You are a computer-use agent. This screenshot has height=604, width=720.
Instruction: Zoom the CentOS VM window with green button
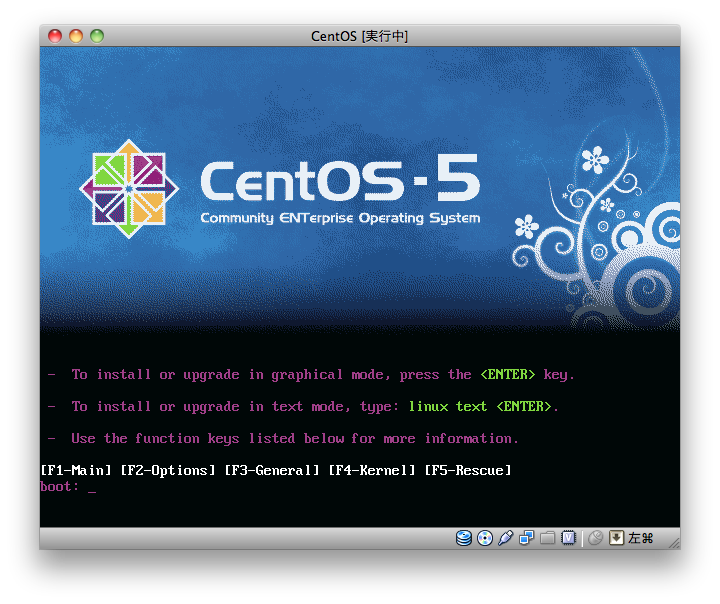[97, 36]
